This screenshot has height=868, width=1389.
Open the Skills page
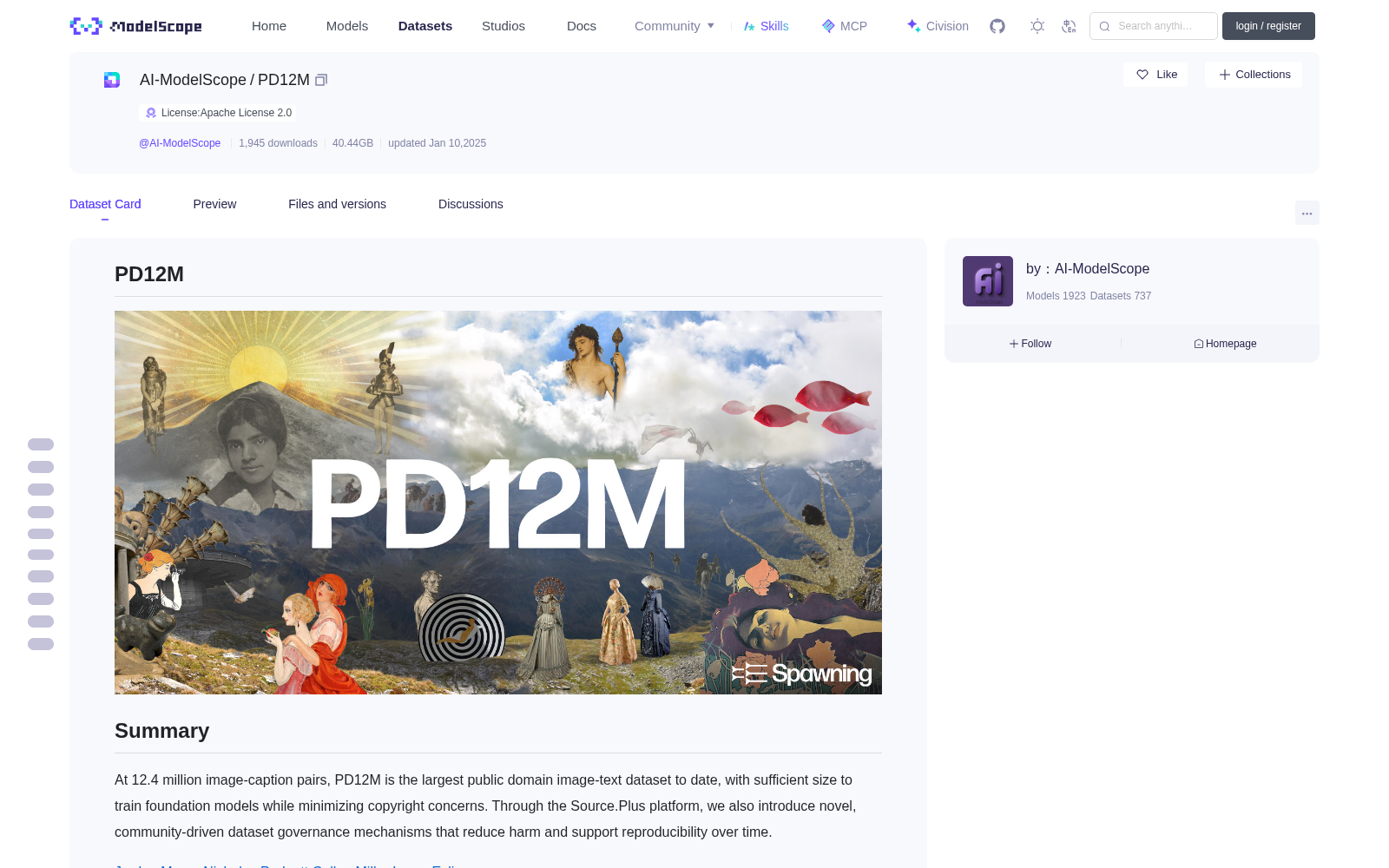[x=767, y=26]
